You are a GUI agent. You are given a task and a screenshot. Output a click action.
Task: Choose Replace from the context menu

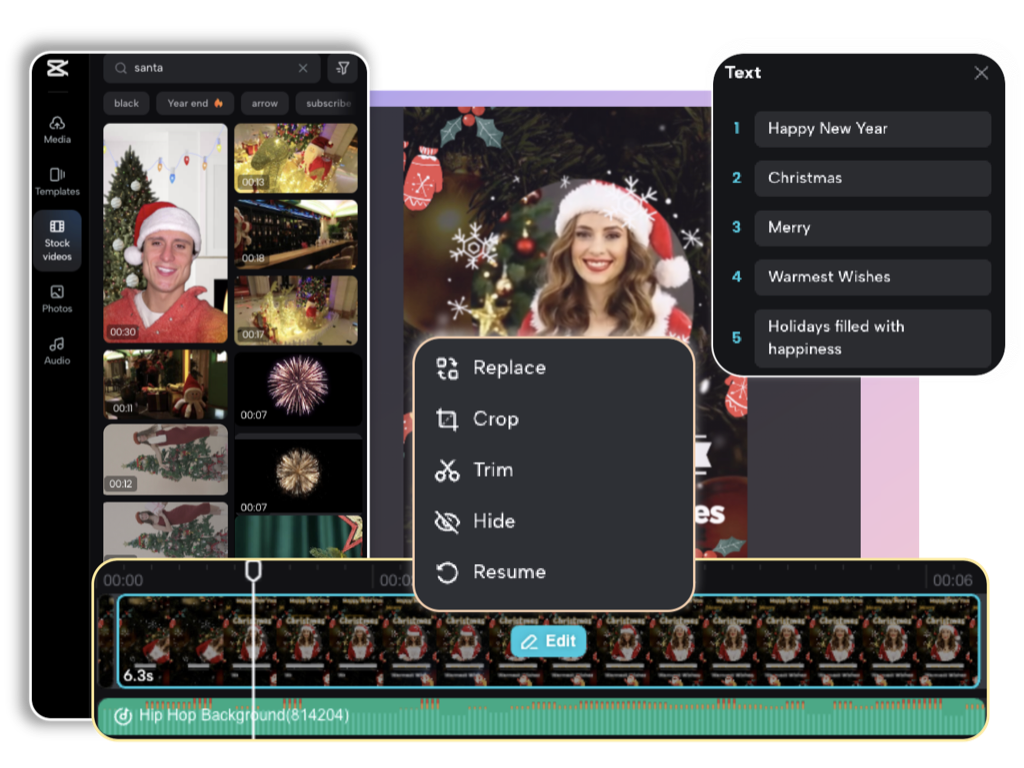point(554,368)
